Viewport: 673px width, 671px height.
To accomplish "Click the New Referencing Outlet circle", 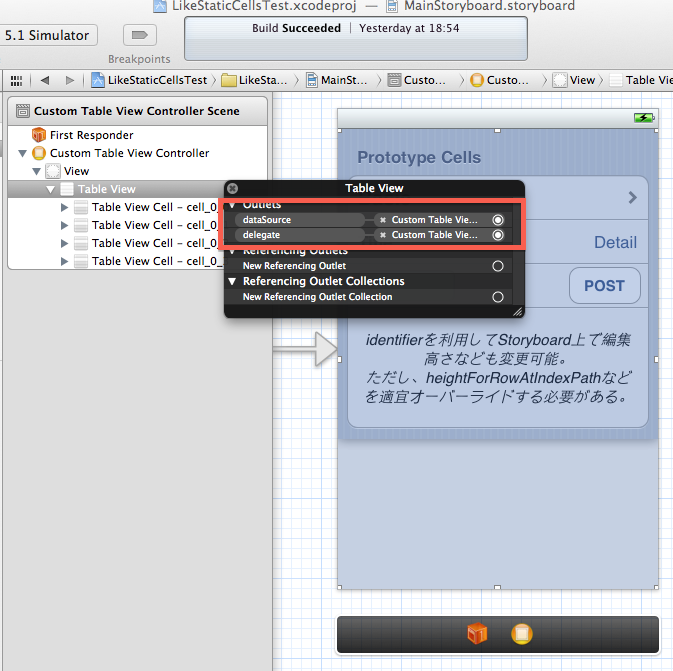I will (x=498, y=266).
